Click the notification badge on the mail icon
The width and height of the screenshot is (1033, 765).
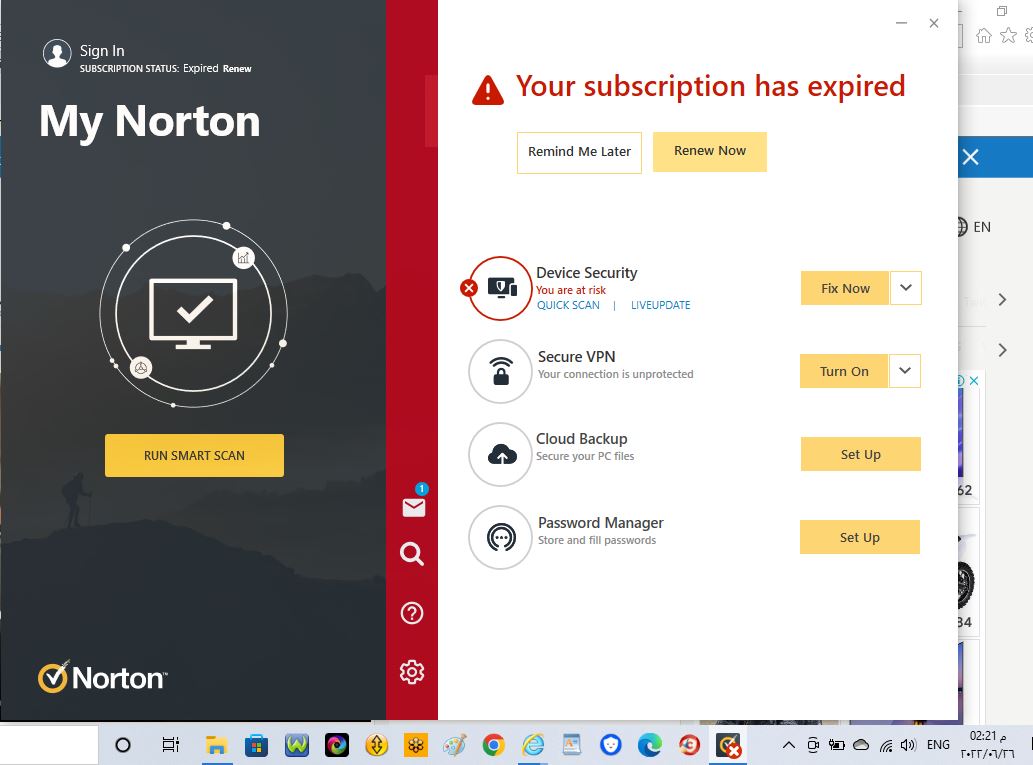[422, 489]
